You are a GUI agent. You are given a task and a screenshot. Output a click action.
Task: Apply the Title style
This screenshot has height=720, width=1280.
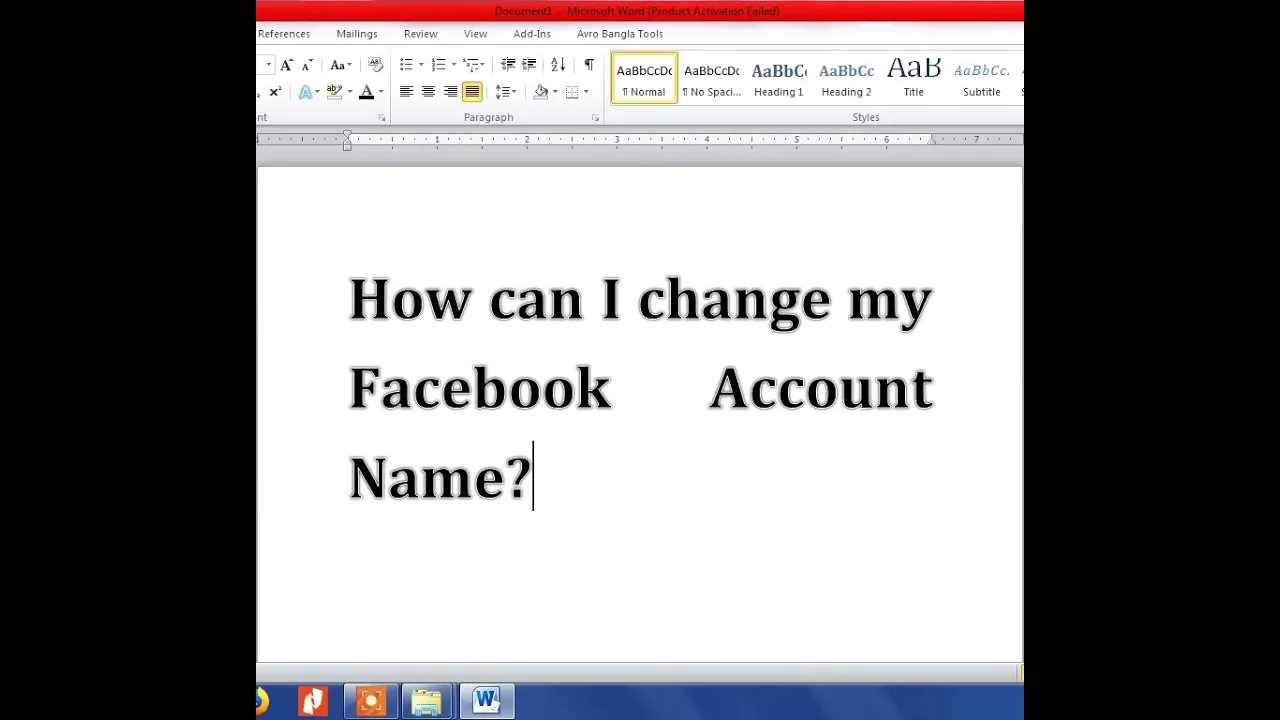click(914, 79)
